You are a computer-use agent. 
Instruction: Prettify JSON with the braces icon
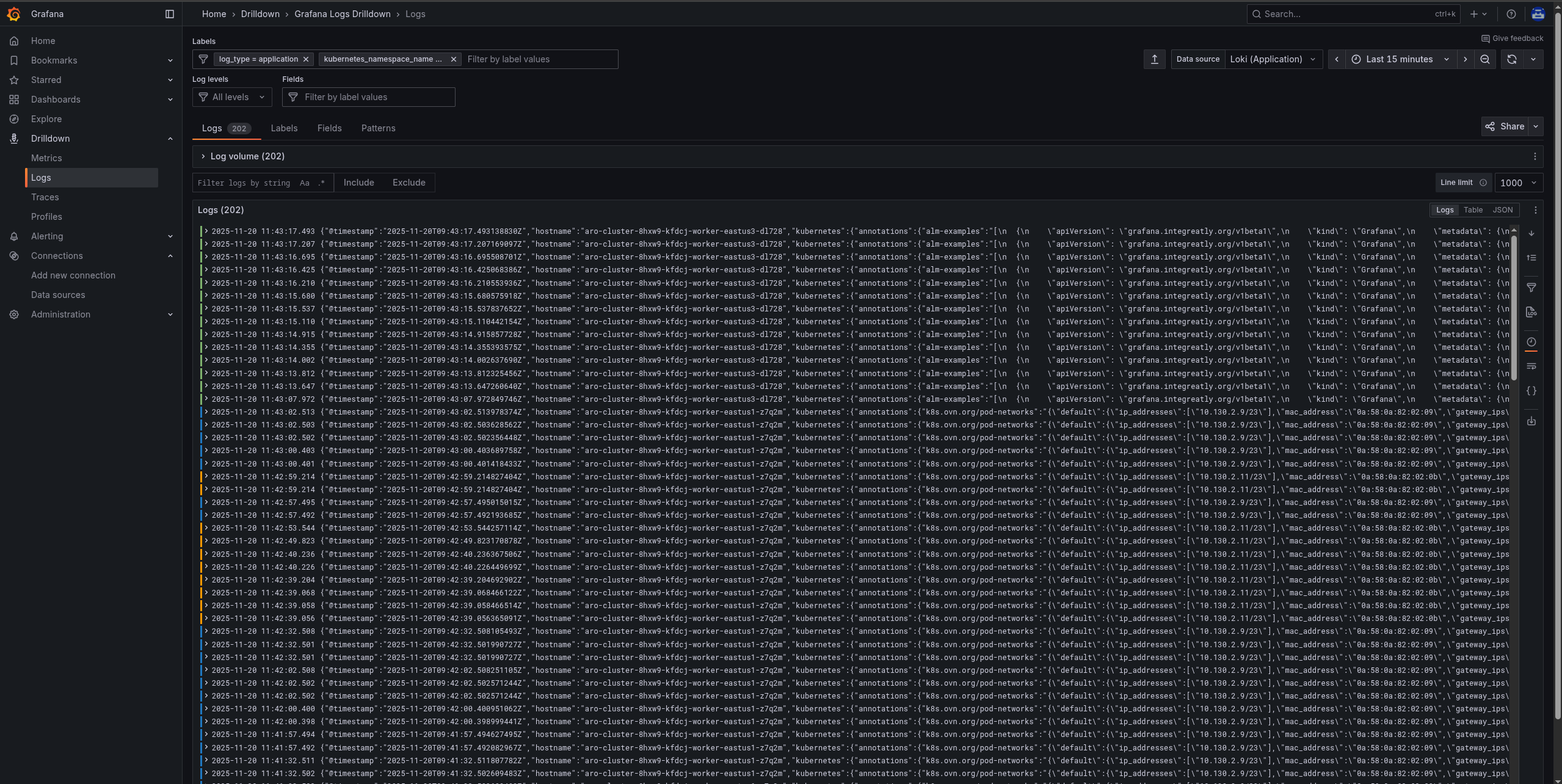[1533, 391]
